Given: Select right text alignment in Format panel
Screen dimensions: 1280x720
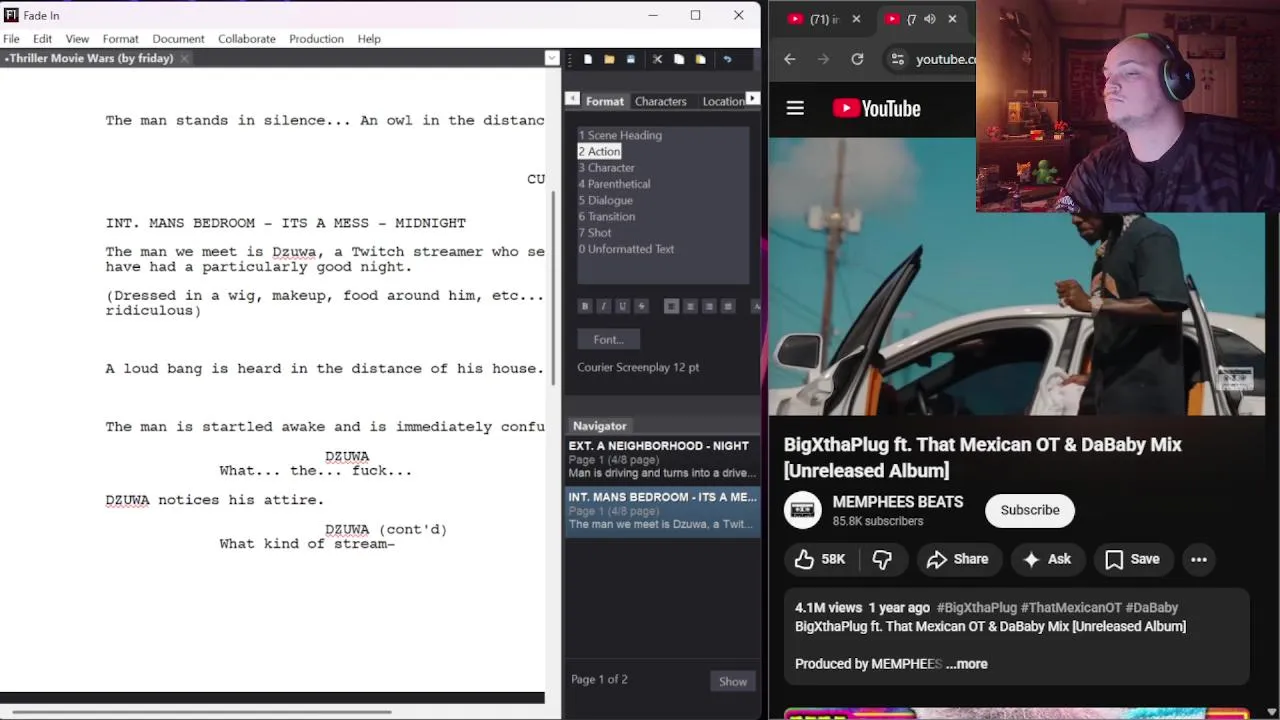Looking at the screenshot, I should 709,306.
